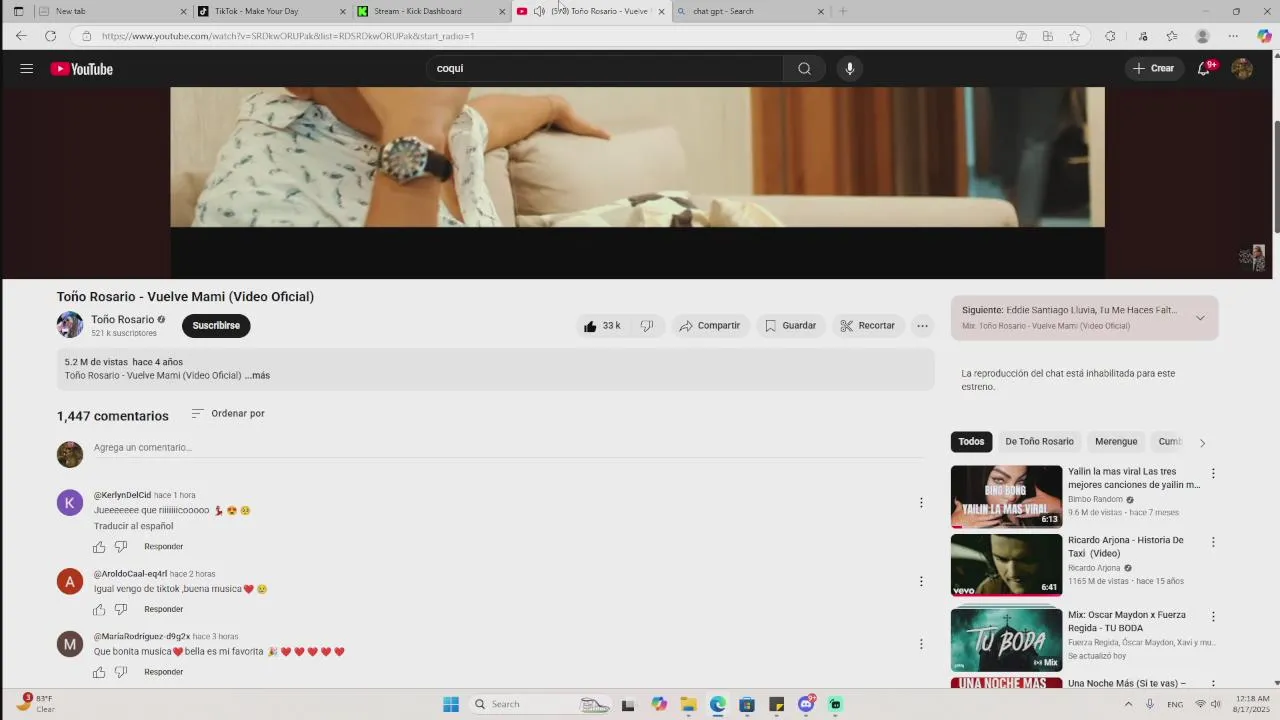Image resolution: width=1280 pixels, height=720 pixels.
Task: Open the YouTube hamburger guide menu
Action: 27,69
